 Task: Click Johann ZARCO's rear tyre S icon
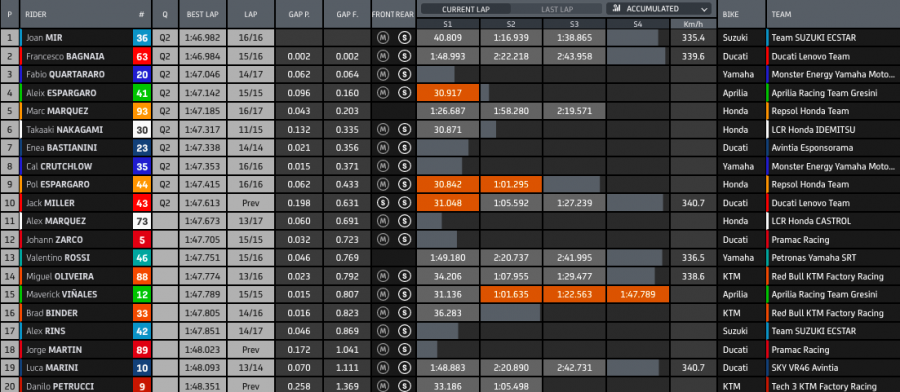pyautogui.click(x=404, y=240)
